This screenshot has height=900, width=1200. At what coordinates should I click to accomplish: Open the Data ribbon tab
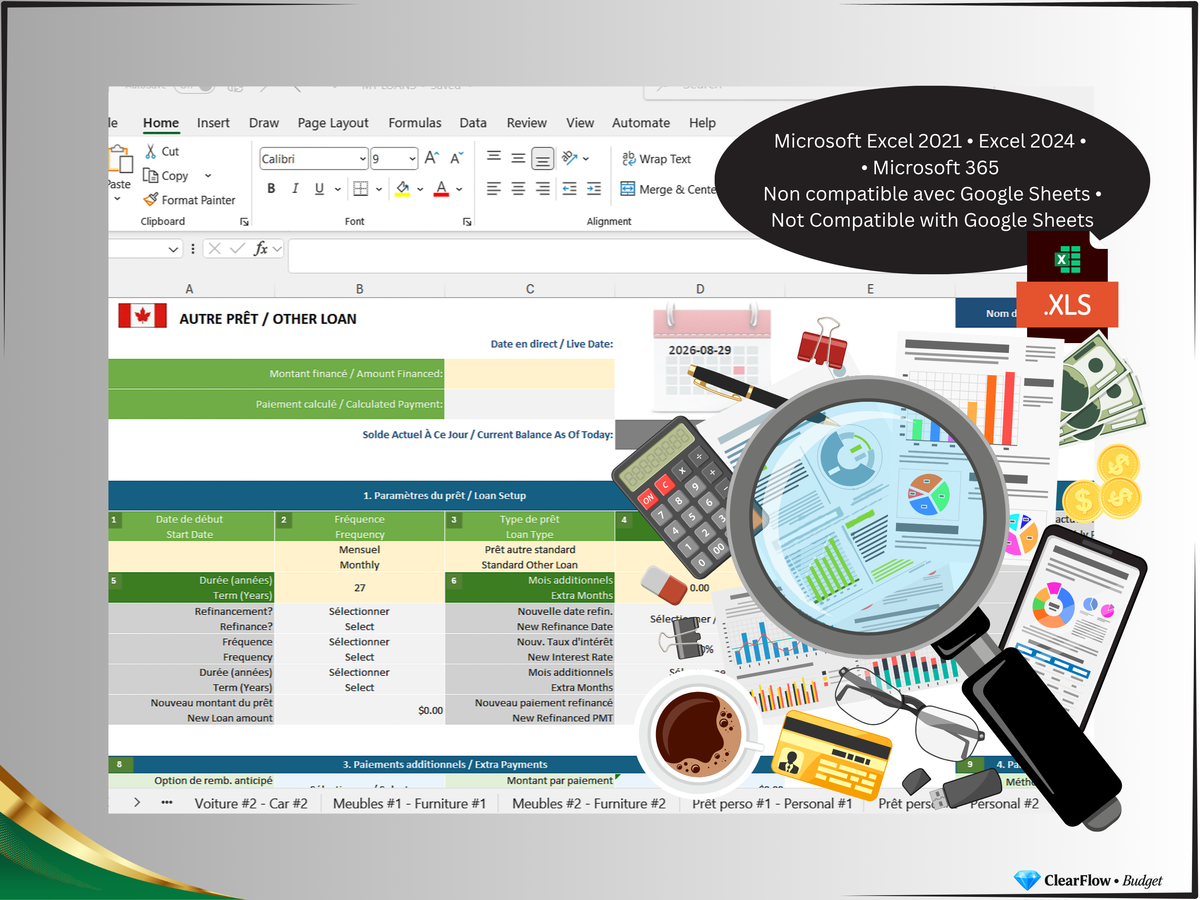coord(473,123)
